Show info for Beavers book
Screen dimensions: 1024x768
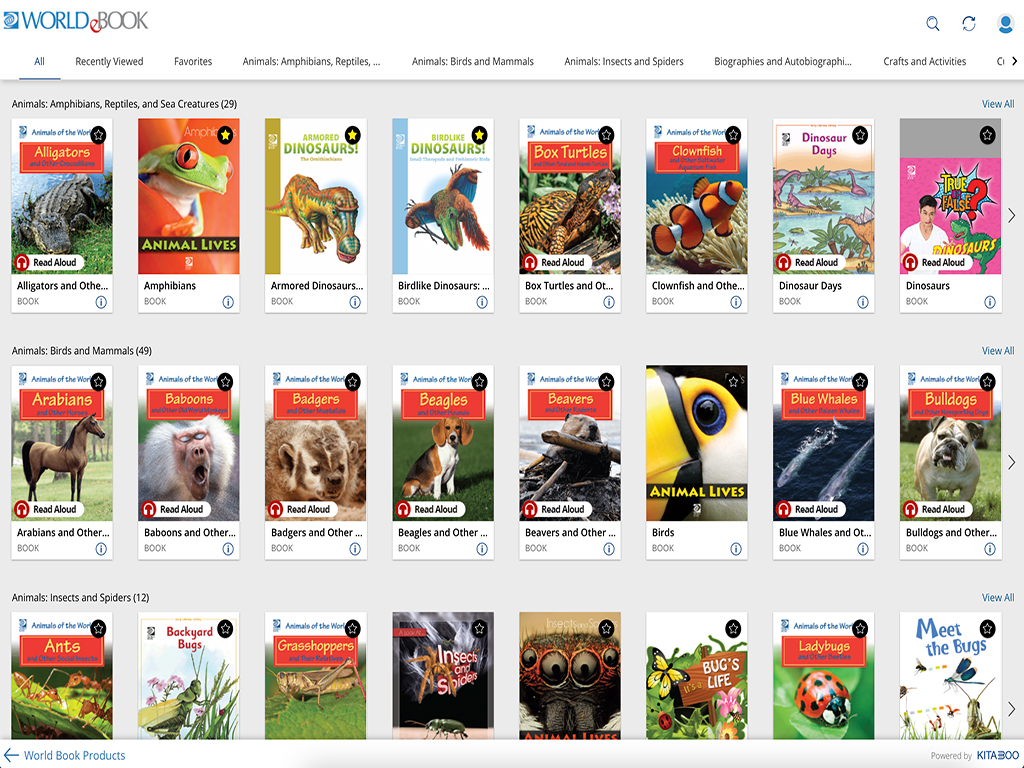pos(609,549)
